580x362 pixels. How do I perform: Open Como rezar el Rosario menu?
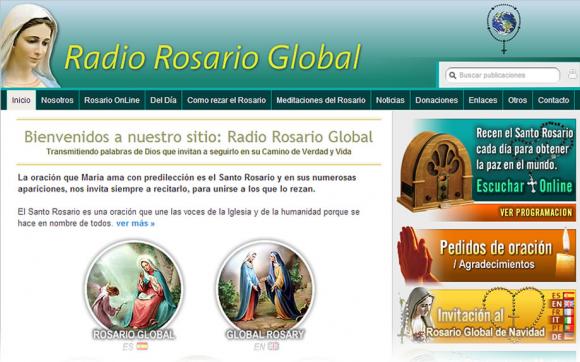click(226, 100)
